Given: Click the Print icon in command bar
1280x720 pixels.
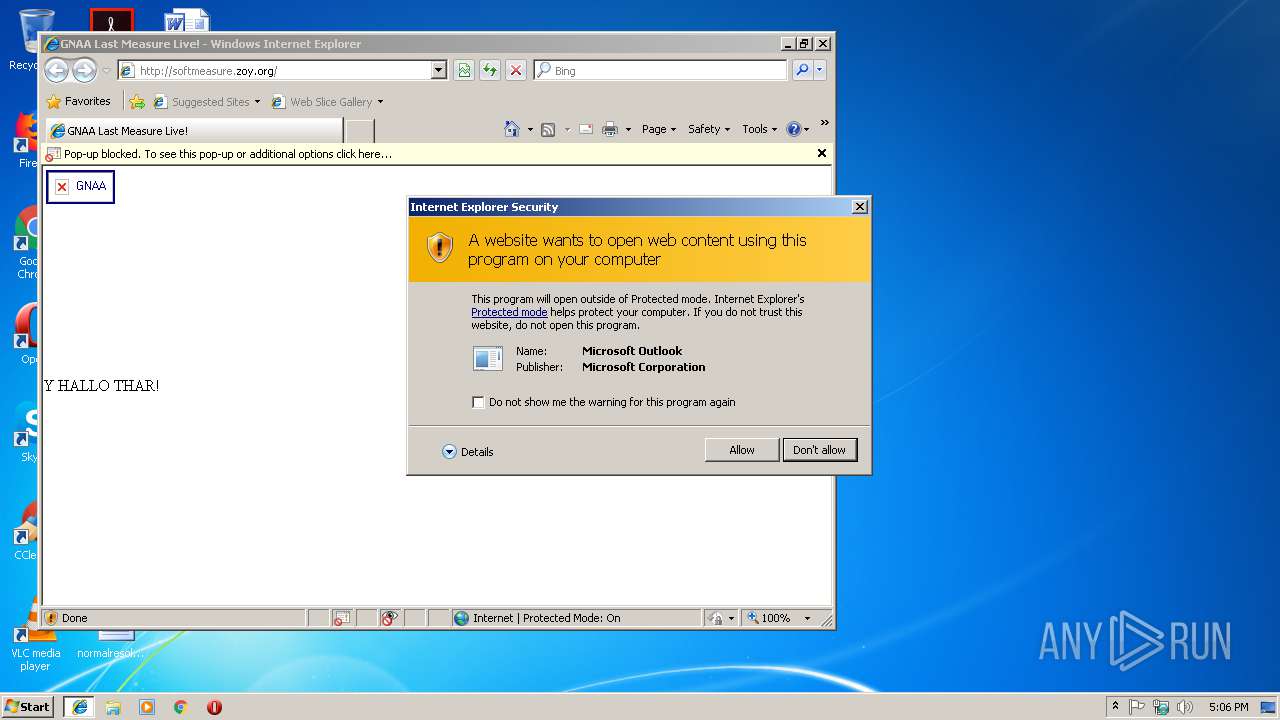Looking at the screenshot, I should [x=610, y=129].
